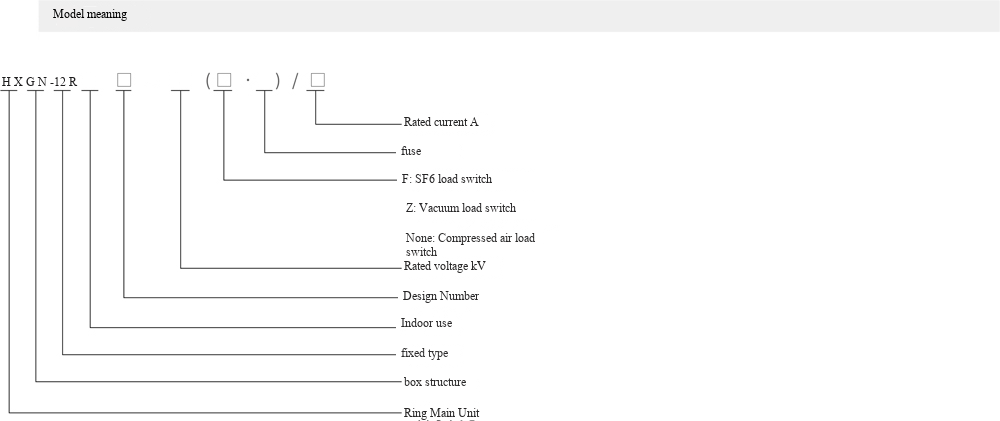Click the "F: SF6 load switch" label

tap(446, 179)
